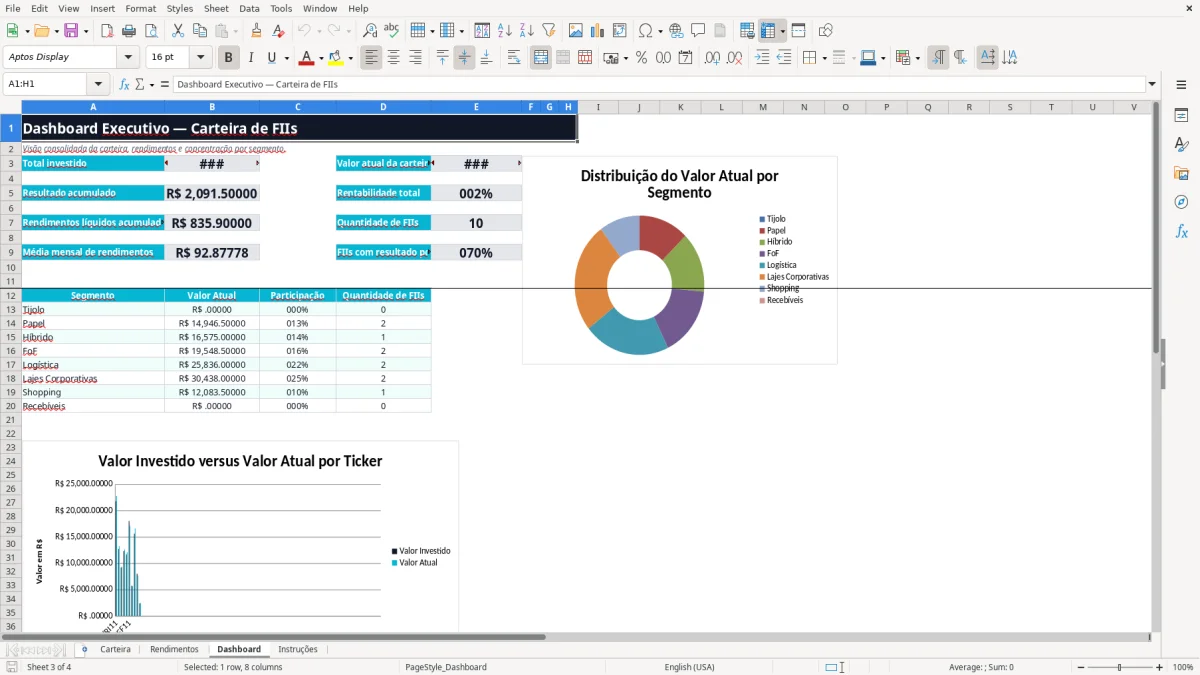This screenshot has height=675, width=1200.
Task: Switch to the Carteira sheet tab
Action: tap(115, 649)
